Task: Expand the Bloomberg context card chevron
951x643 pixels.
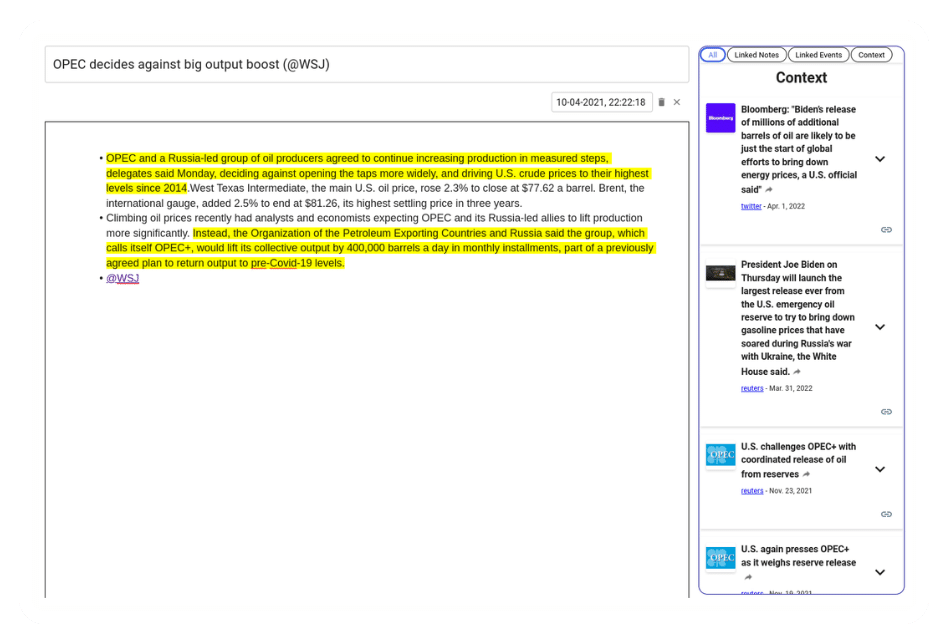Action: tap(880, 159)
